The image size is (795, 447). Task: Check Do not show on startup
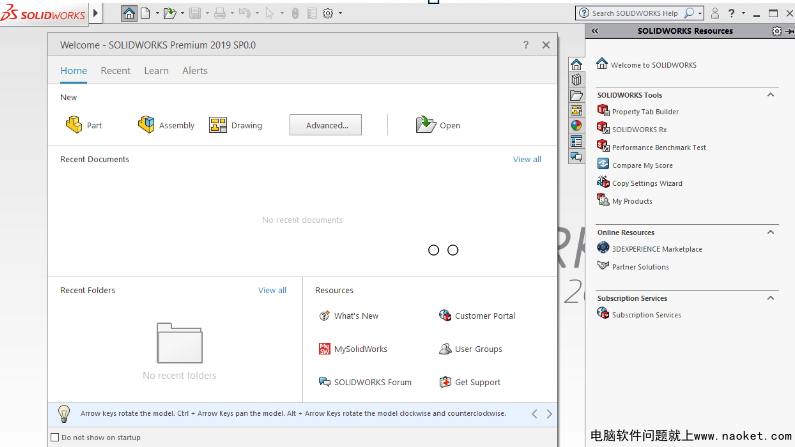[x=55, y=437]
